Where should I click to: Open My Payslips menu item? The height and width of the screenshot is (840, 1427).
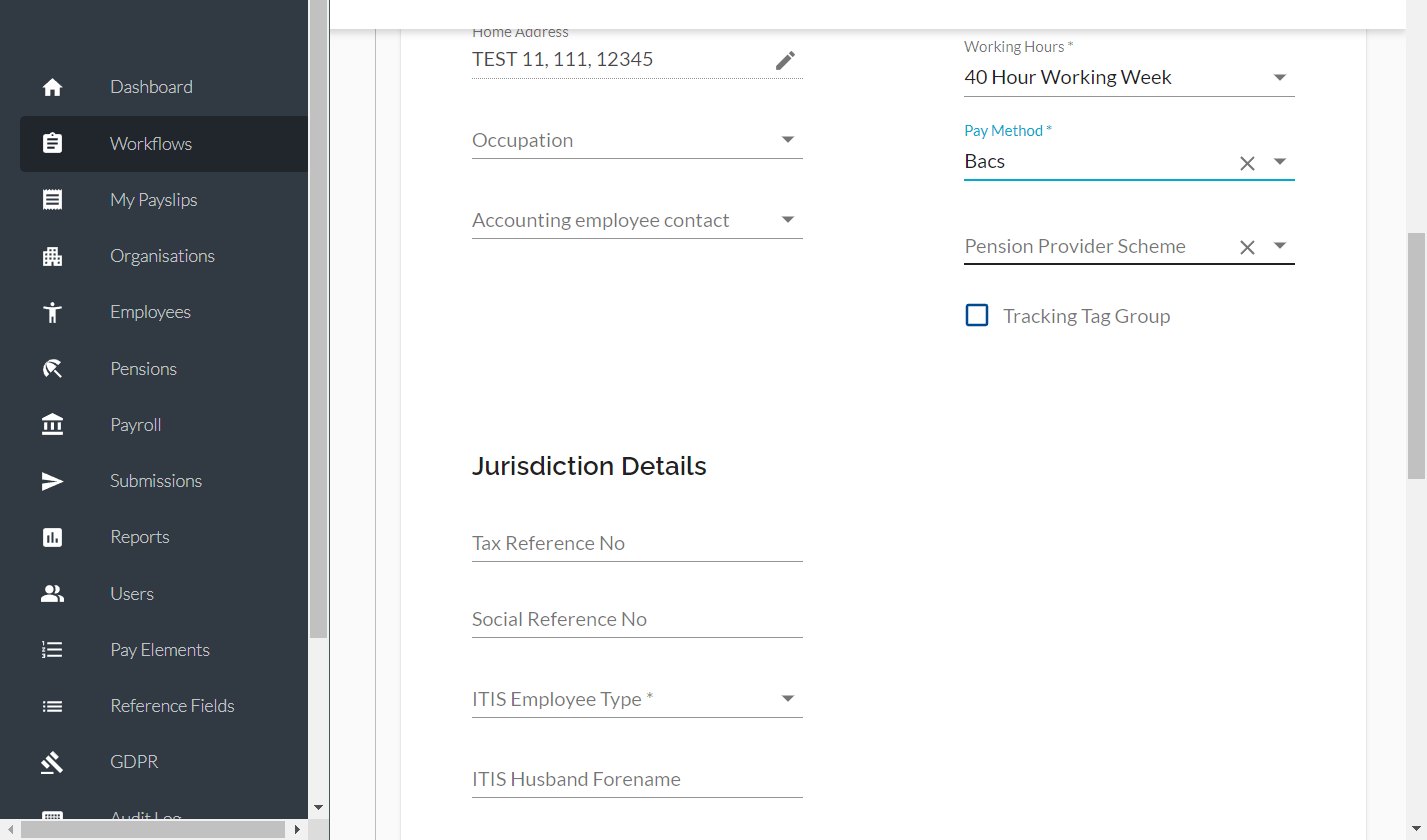pyautogui.click(x=164, y=200)
